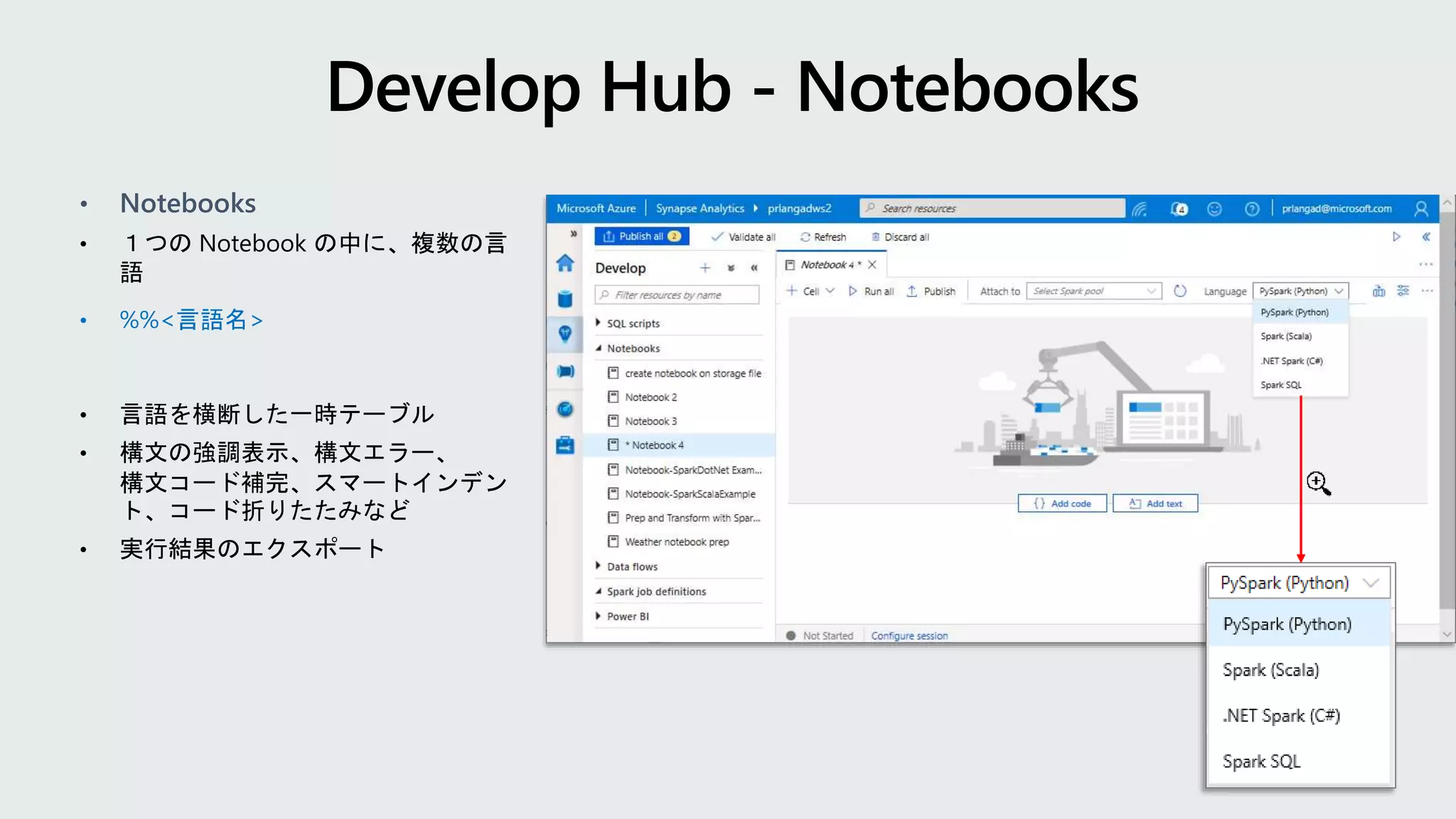Choose Spark (Scala) in the small language list
This screenshot has width=1456, height=819.
[1300, 336]
